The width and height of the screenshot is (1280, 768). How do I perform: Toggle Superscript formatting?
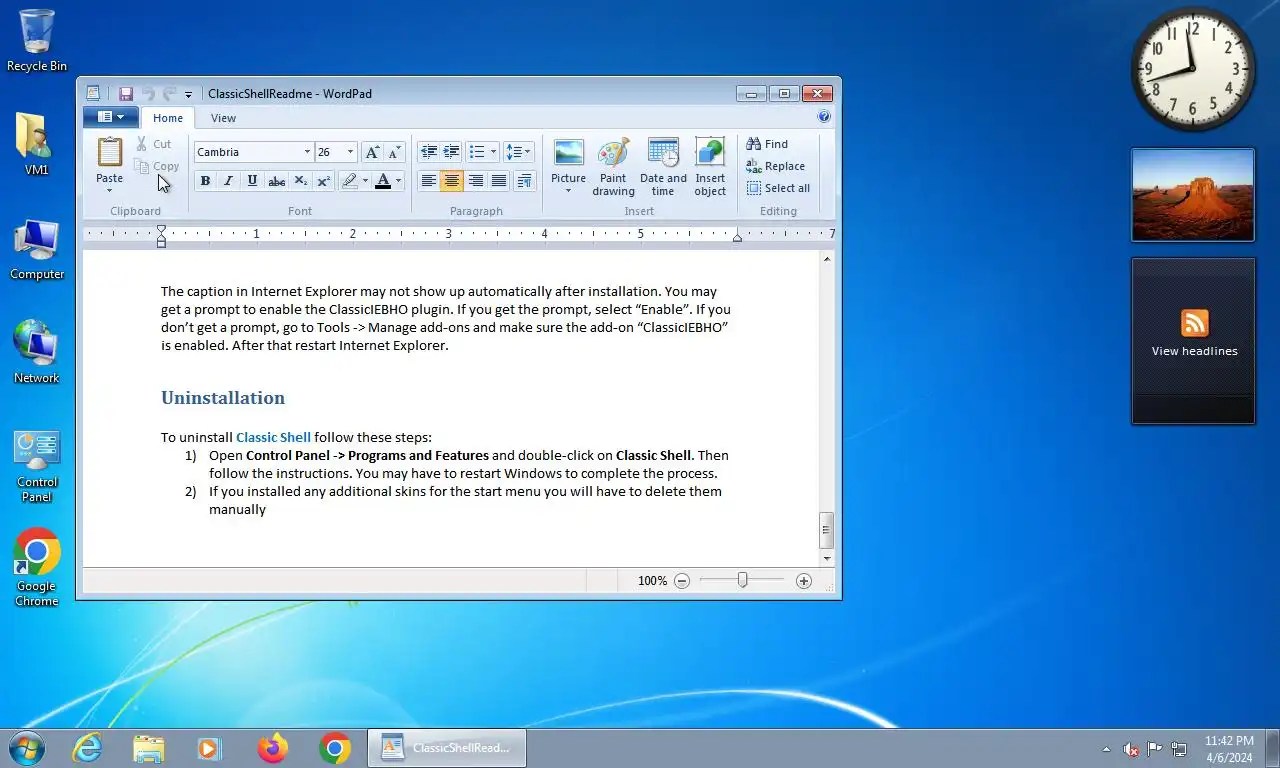[x=323, y=181]
